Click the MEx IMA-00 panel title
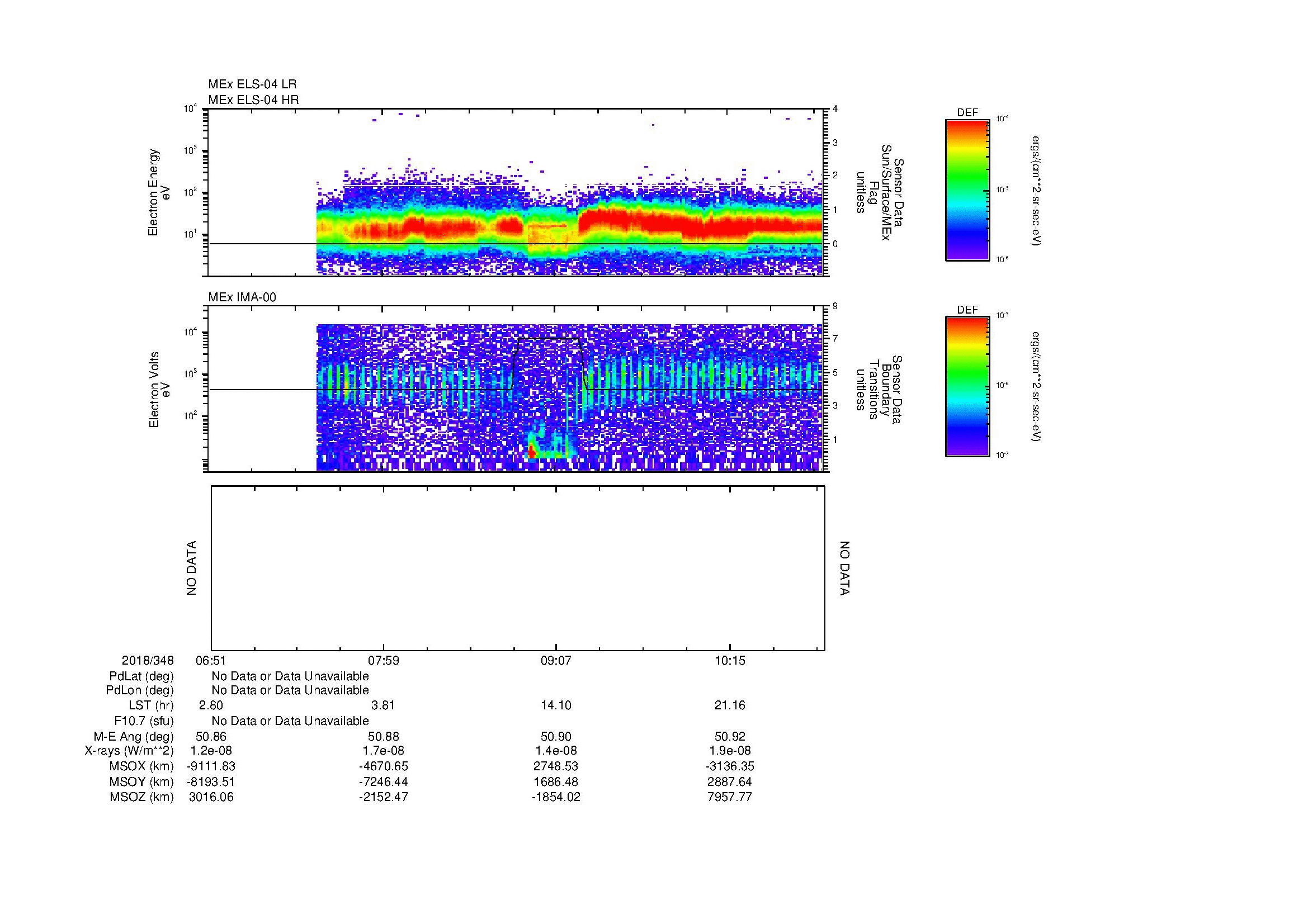The width and height of the screenshot is (1308, 924). (x=242, y=297)
